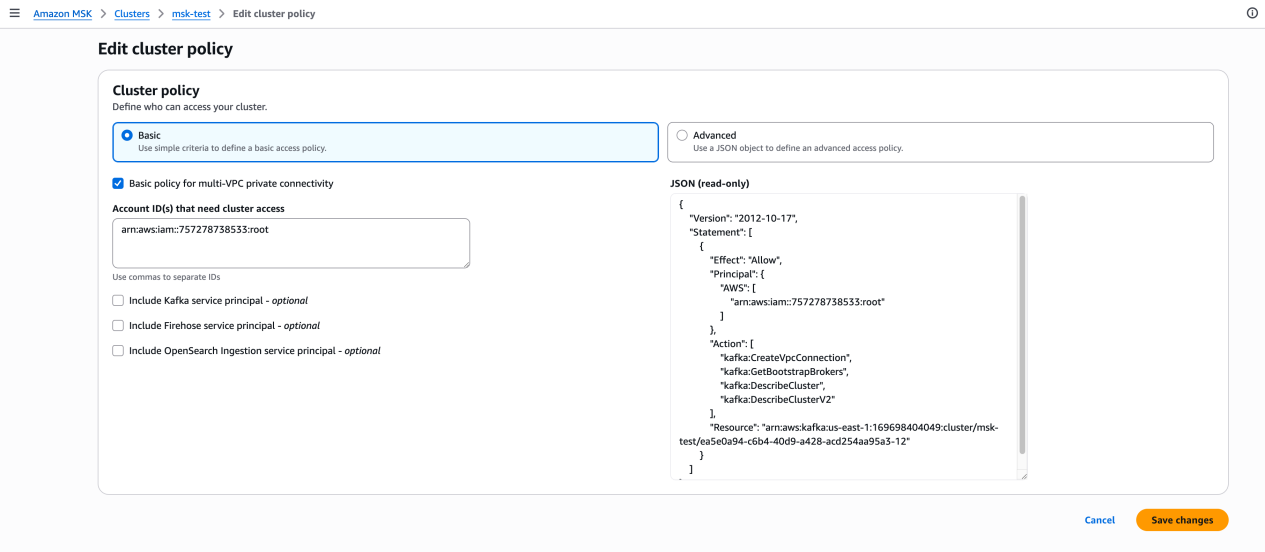The height and width of the screenshot is (552, 1265).
Task: Go to Amazon MSK breadcrumb link
Action: (62, 14)
